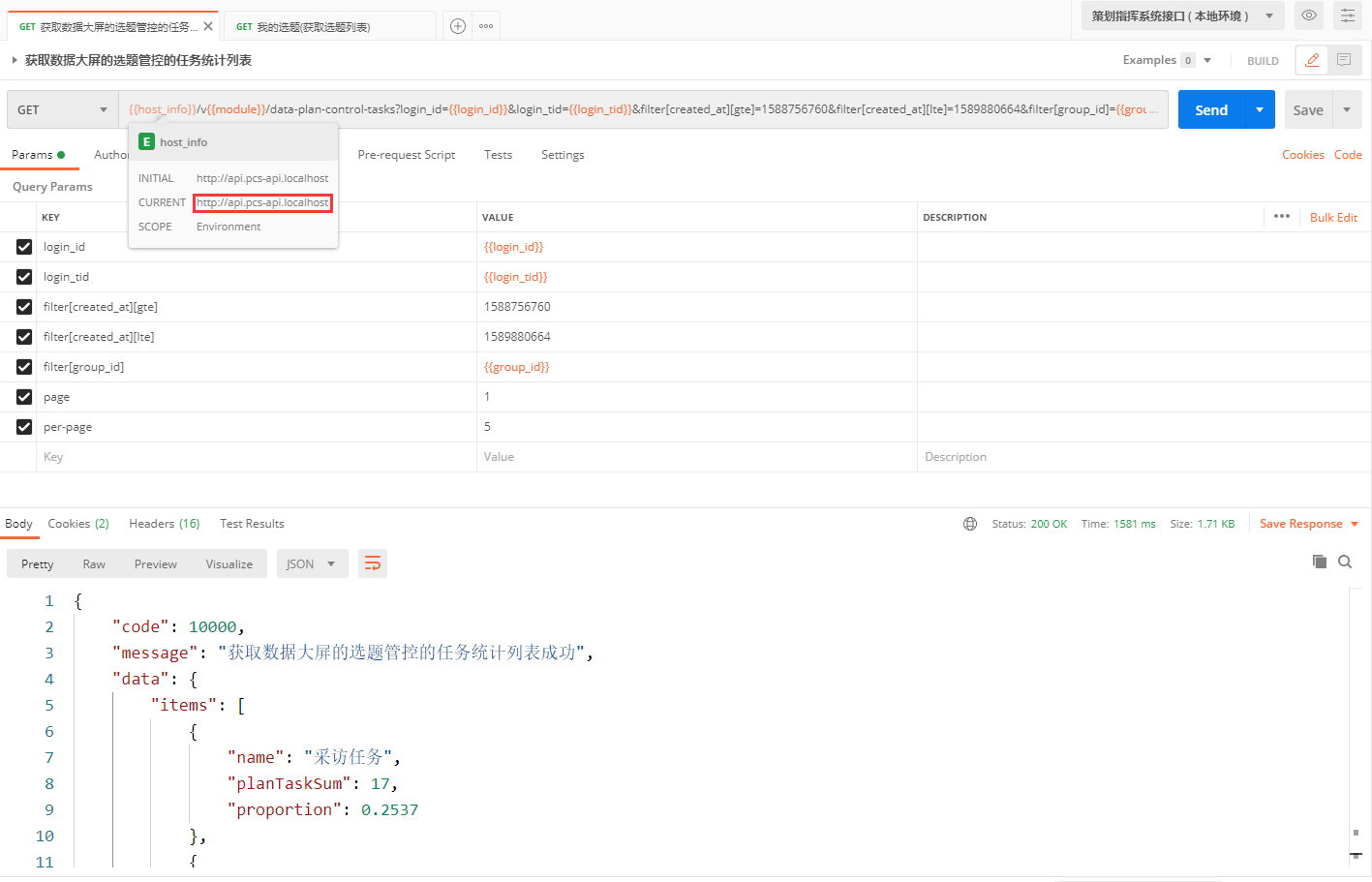Screen dimensions: 1372x882
Task: Click the Bulk Edit link
Action: [1333, 218]
